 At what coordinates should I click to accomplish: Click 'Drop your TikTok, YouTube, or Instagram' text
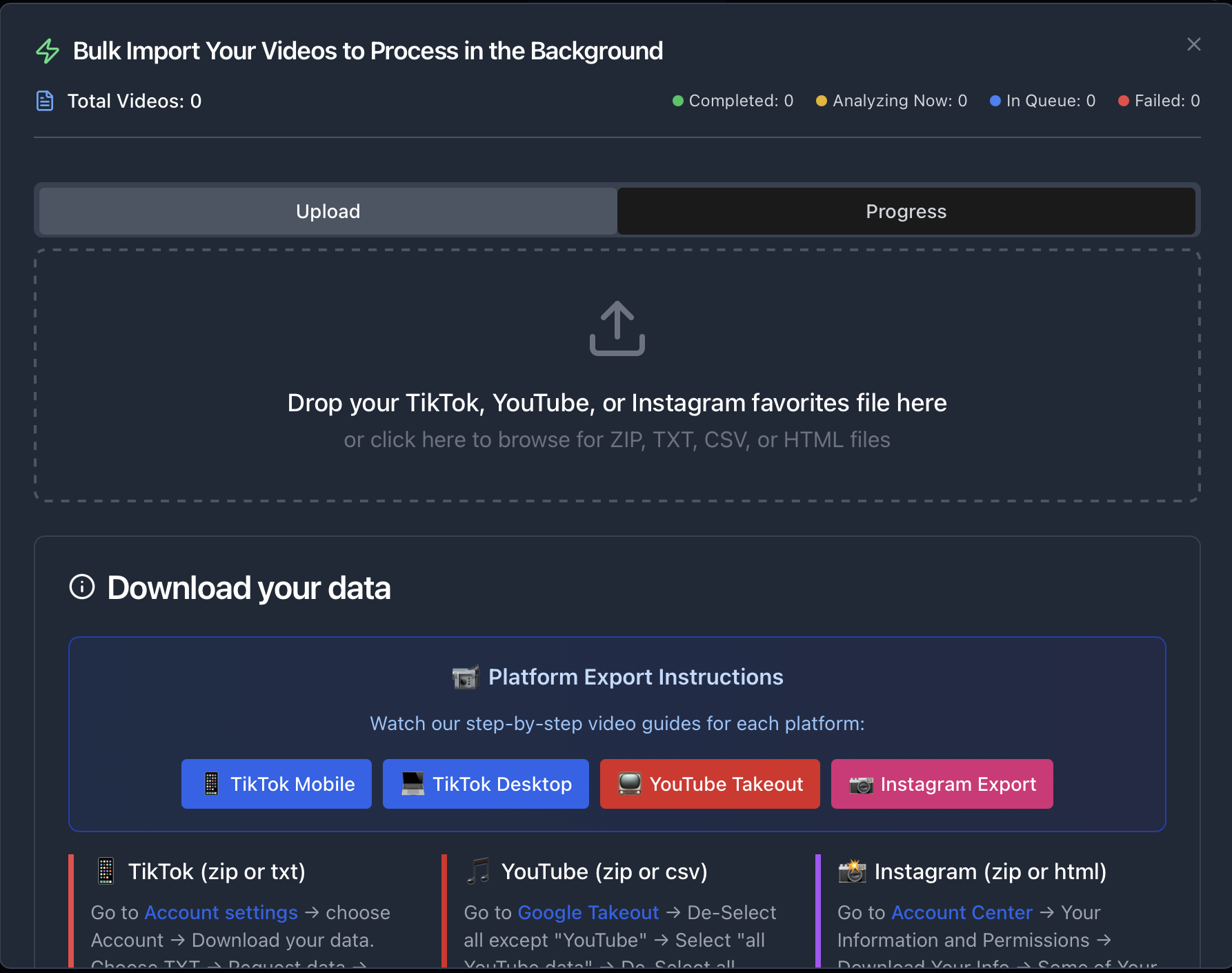coord(617,403)
